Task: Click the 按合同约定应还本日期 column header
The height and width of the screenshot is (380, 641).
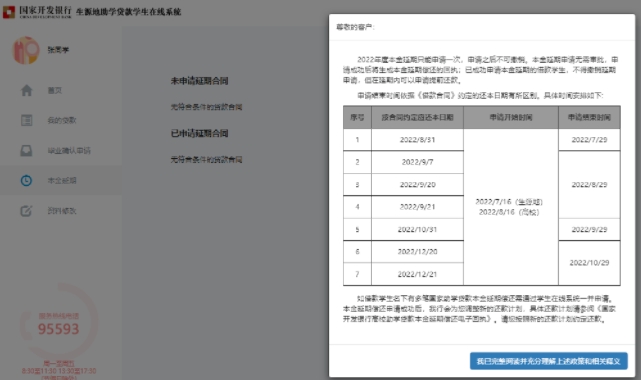Action: point(417,118)
